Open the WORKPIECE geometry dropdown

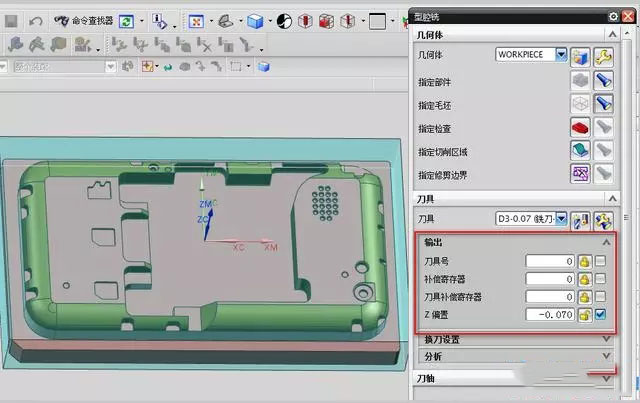(x=560, y=55)
